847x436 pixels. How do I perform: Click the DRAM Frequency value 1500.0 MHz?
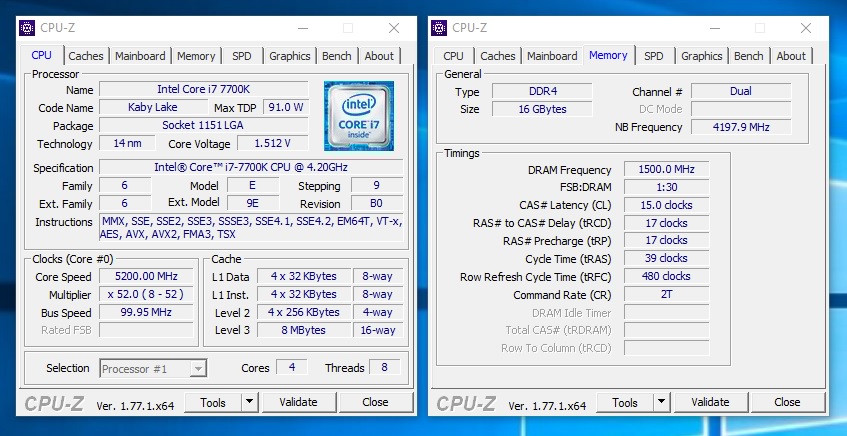coord(667,169)
